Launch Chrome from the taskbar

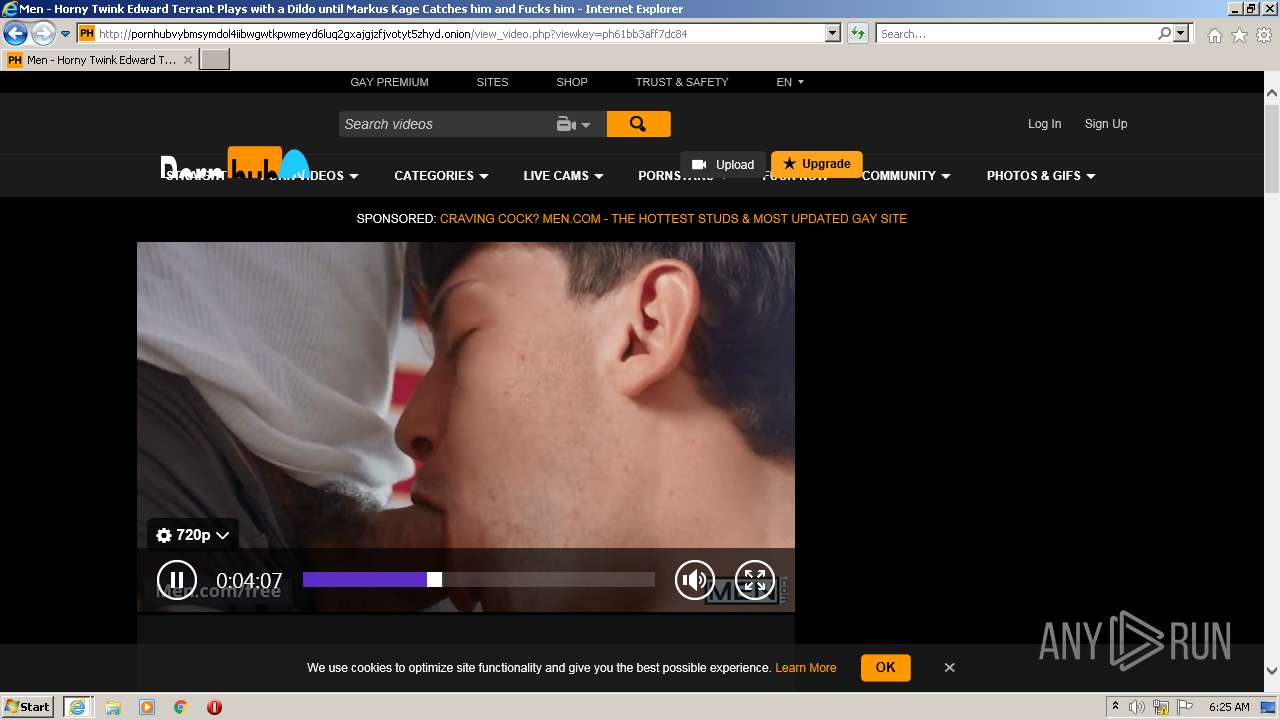coord(181,707)
